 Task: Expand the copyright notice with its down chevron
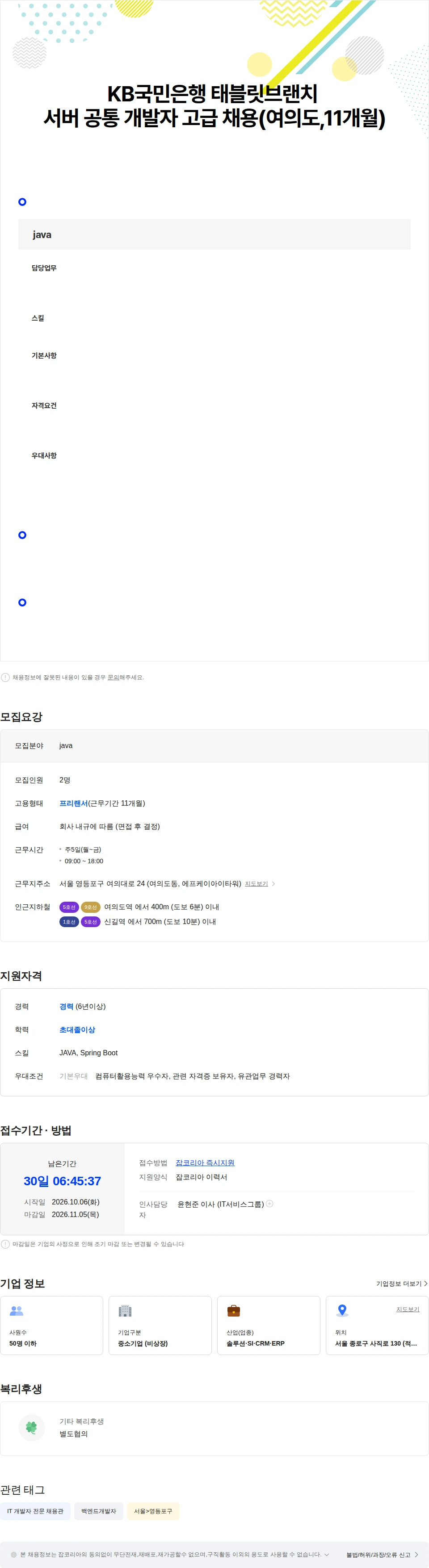pos(327,1555)
